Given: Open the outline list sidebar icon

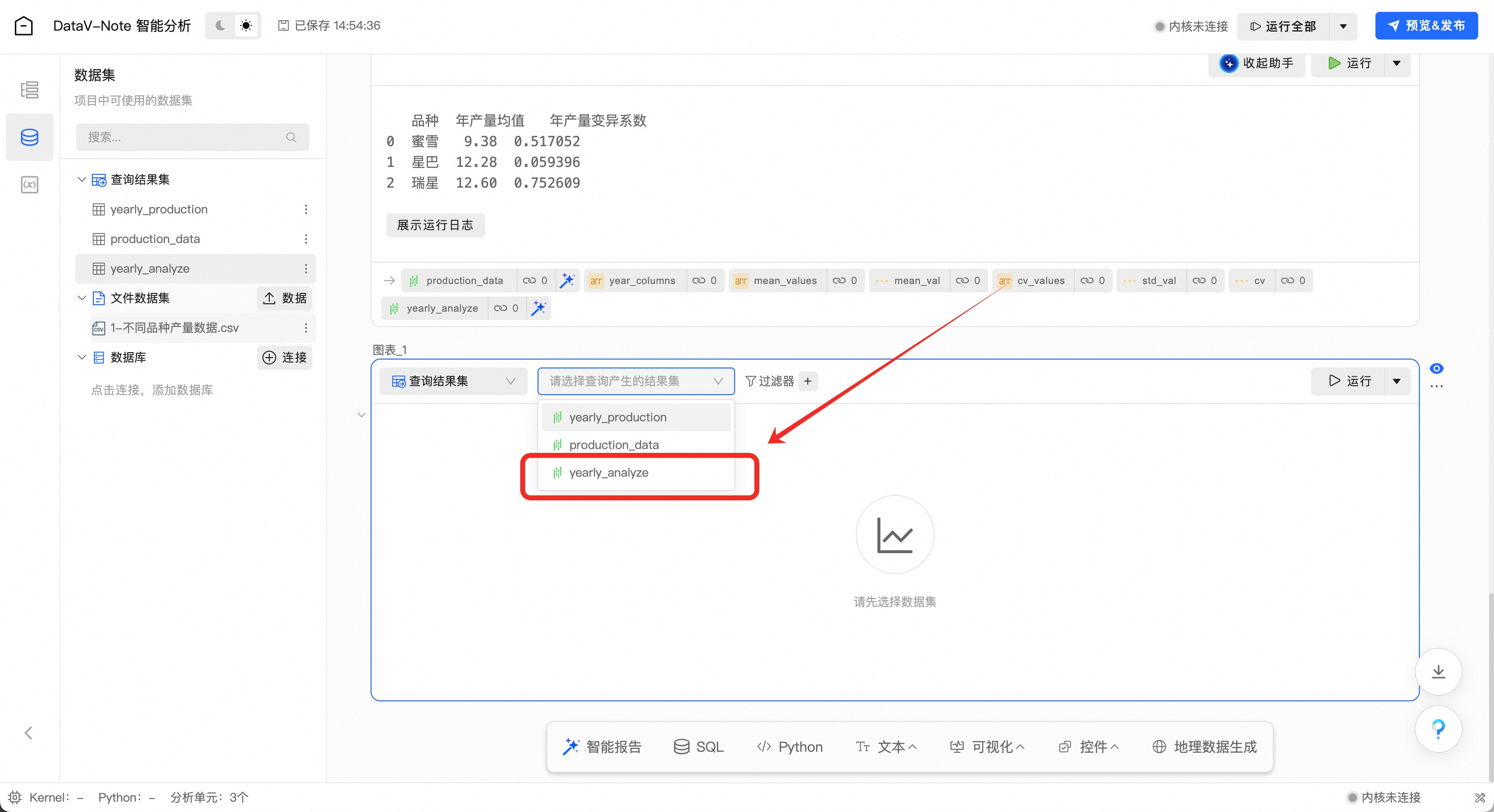Looking at the screenshot, I should pos(29,90).
